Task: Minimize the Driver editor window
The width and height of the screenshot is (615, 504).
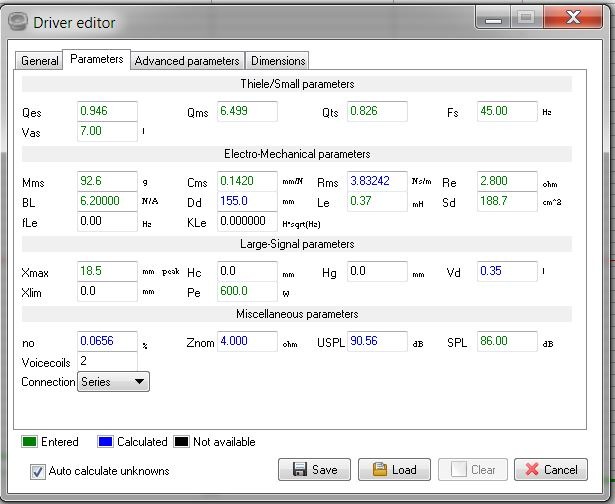Action: click(x=493, y=18)
